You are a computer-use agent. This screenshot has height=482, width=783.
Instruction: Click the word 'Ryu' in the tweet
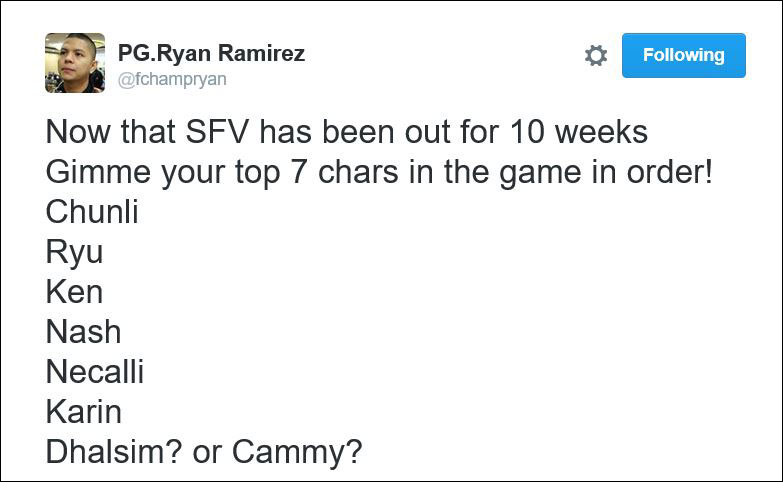click(x=74, y=252)
